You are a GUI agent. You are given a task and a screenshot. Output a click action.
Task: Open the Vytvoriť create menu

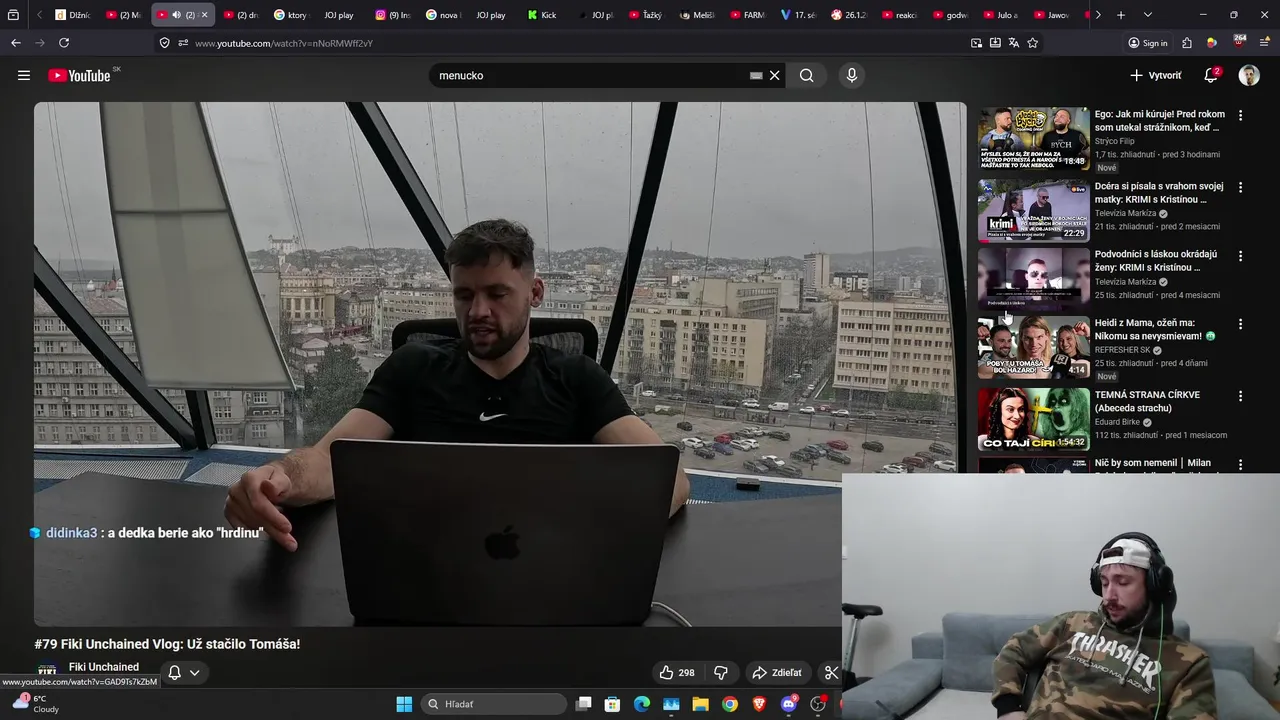(x=1155, y=75)
